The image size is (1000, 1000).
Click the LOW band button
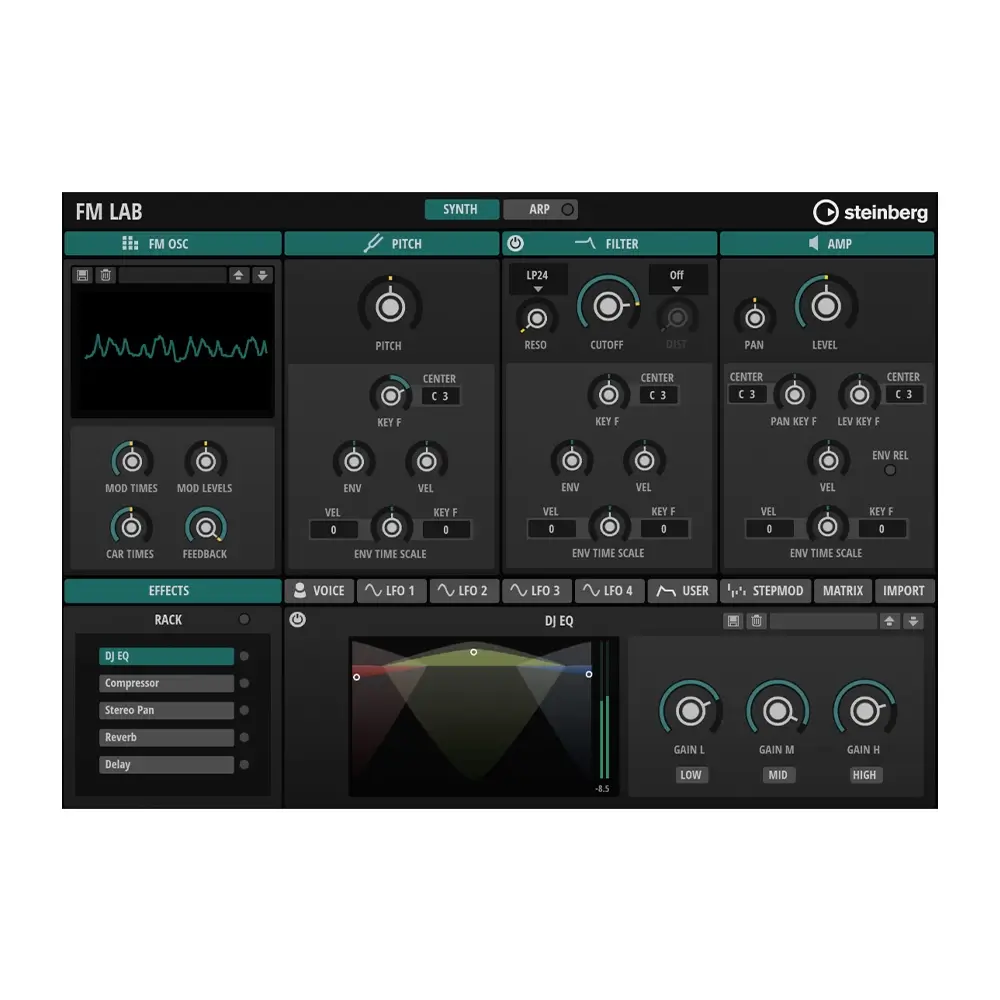(691, 775)
